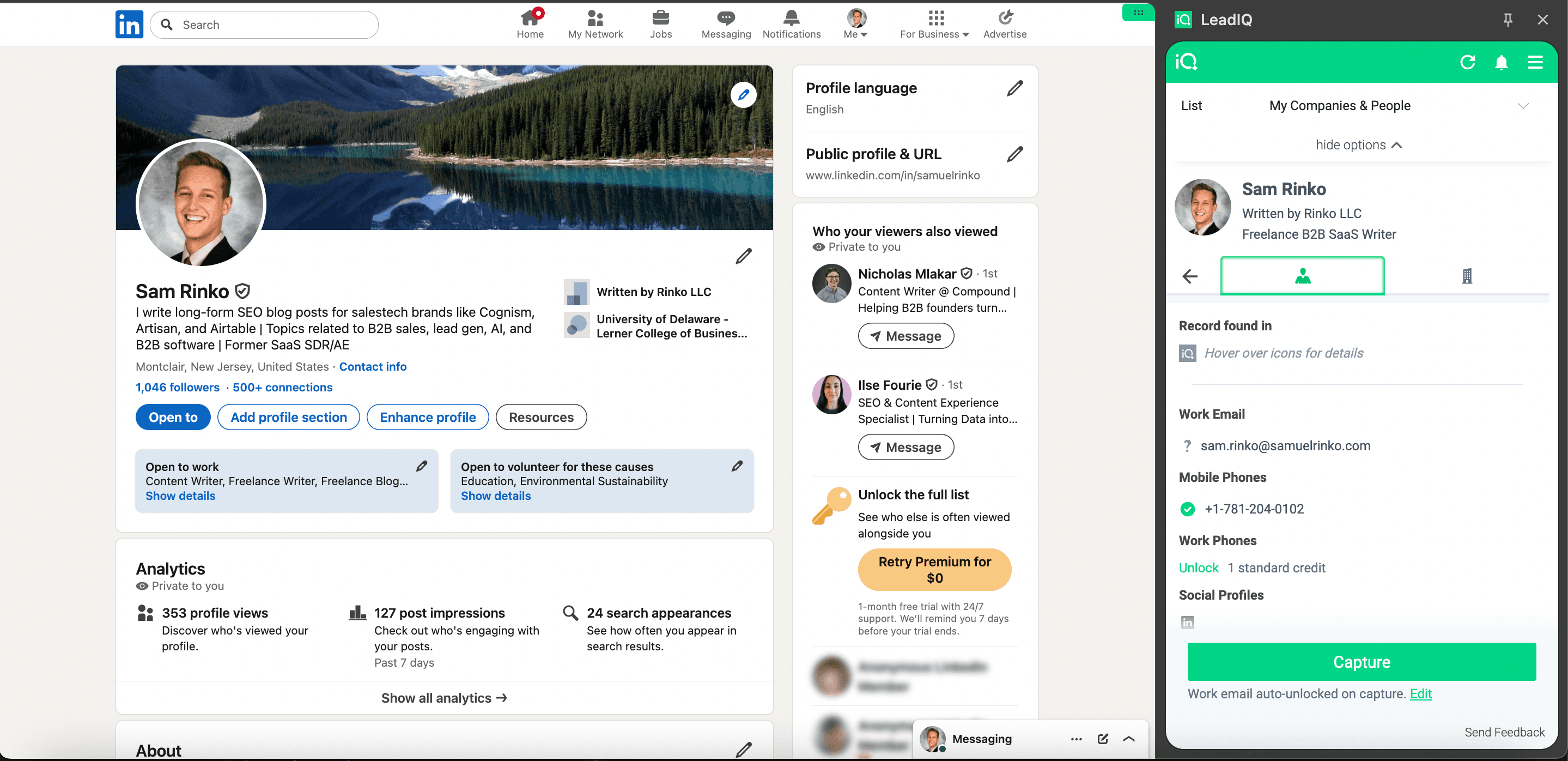Viewport: 1568px width, 761px height.
Task: Open the Jobs page
Action: tap(661, 23)
